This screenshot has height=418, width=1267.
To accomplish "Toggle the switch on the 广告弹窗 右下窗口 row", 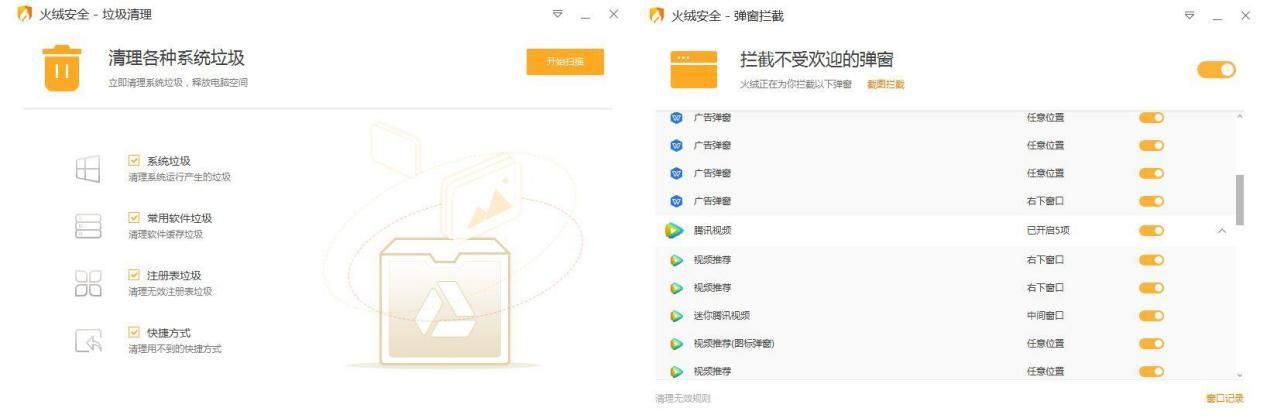I will coord(1152,201).
